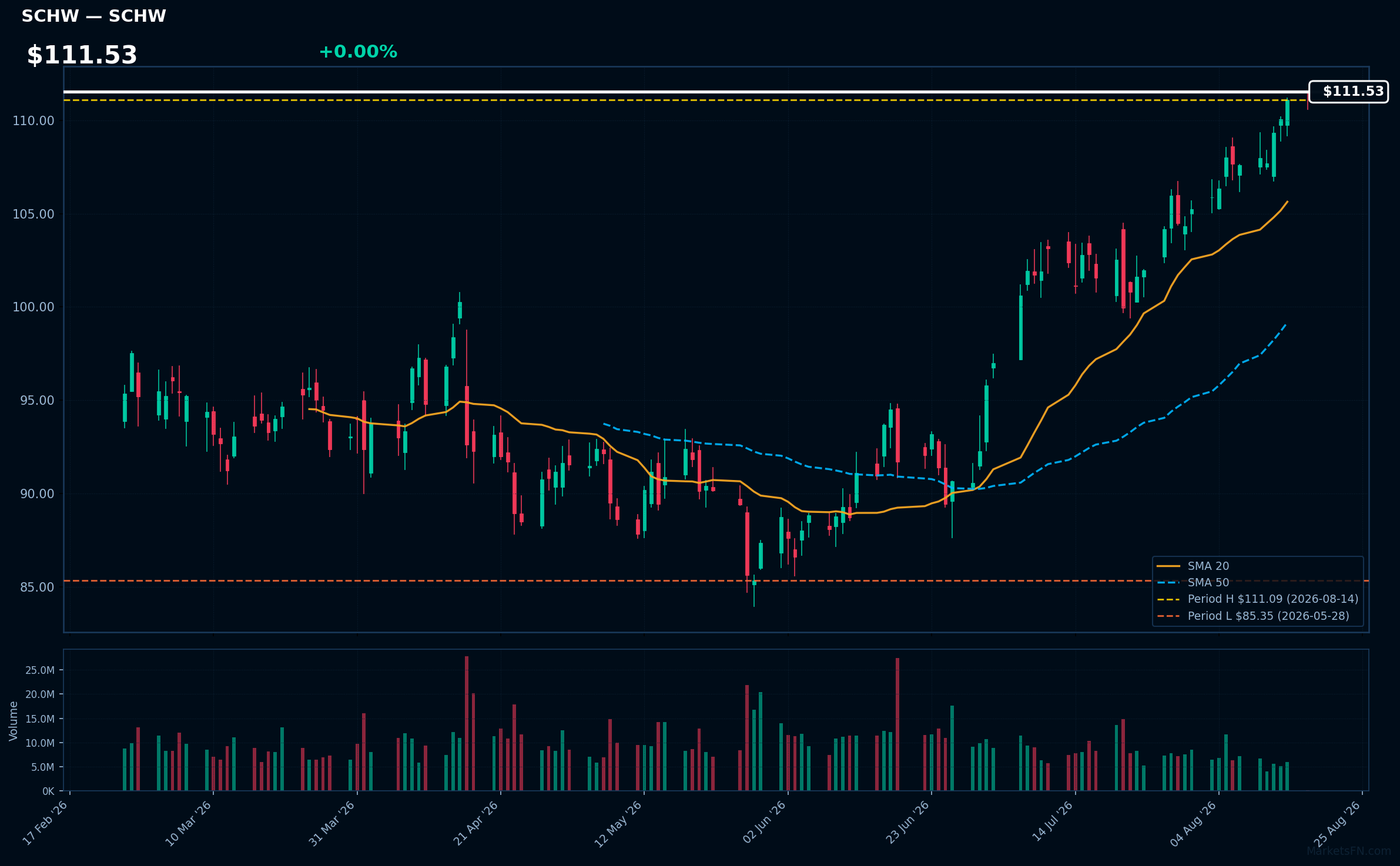Viewport: 1400px width, 866px height.
Task: Click the 04 Aug '26 date label
Action: click(x=1194, y=823)
